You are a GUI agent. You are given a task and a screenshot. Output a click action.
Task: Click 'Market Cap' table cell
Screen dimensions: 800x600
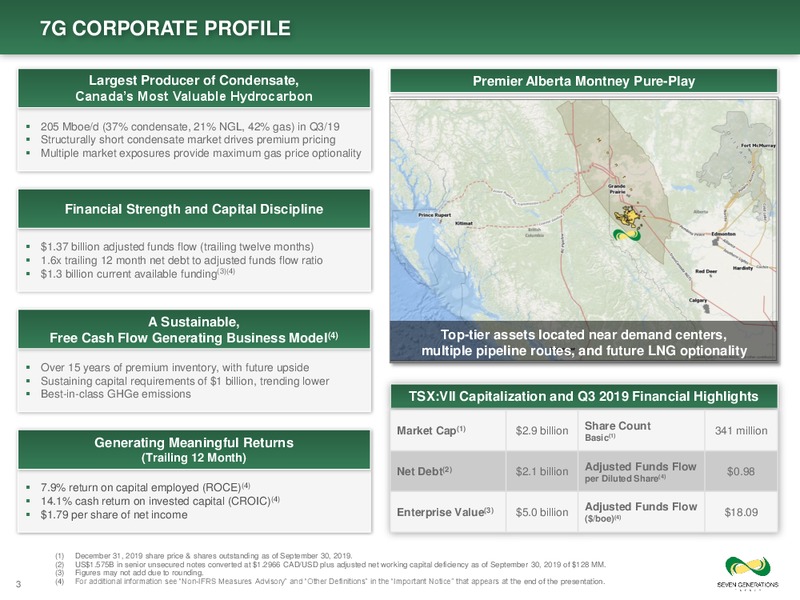pyautogui.click(x=448, y=430)
